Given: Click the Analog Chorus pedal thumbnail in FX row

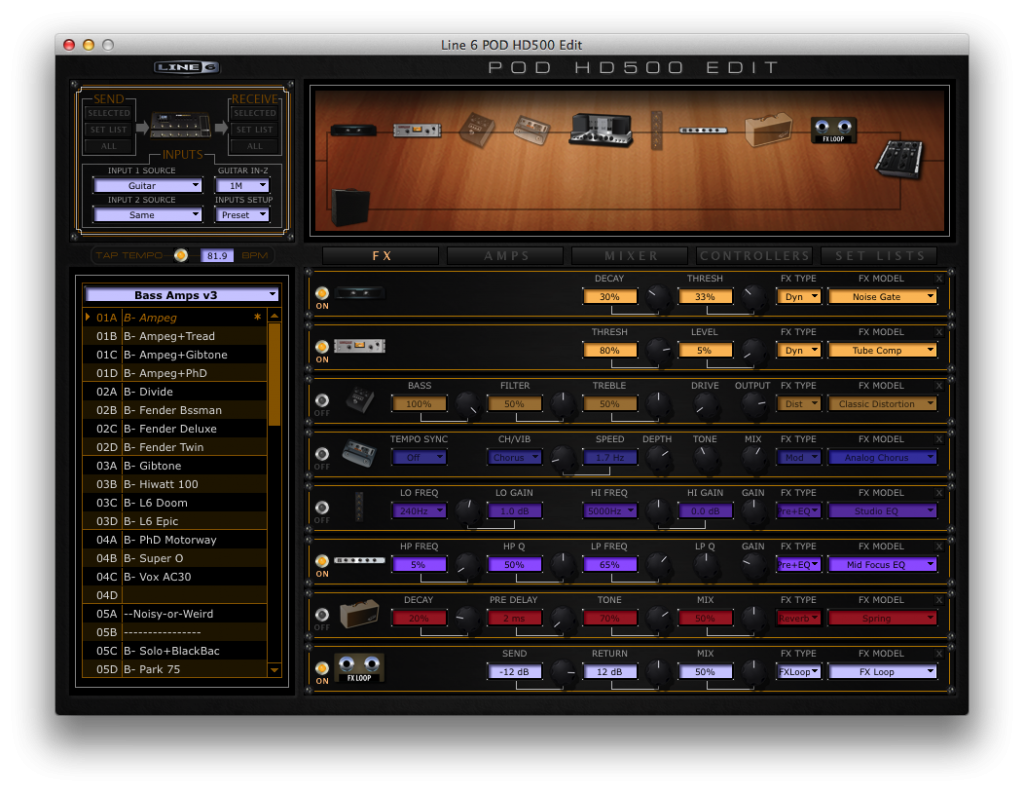Looking at the screenshot, I should (x=359, y=453).
